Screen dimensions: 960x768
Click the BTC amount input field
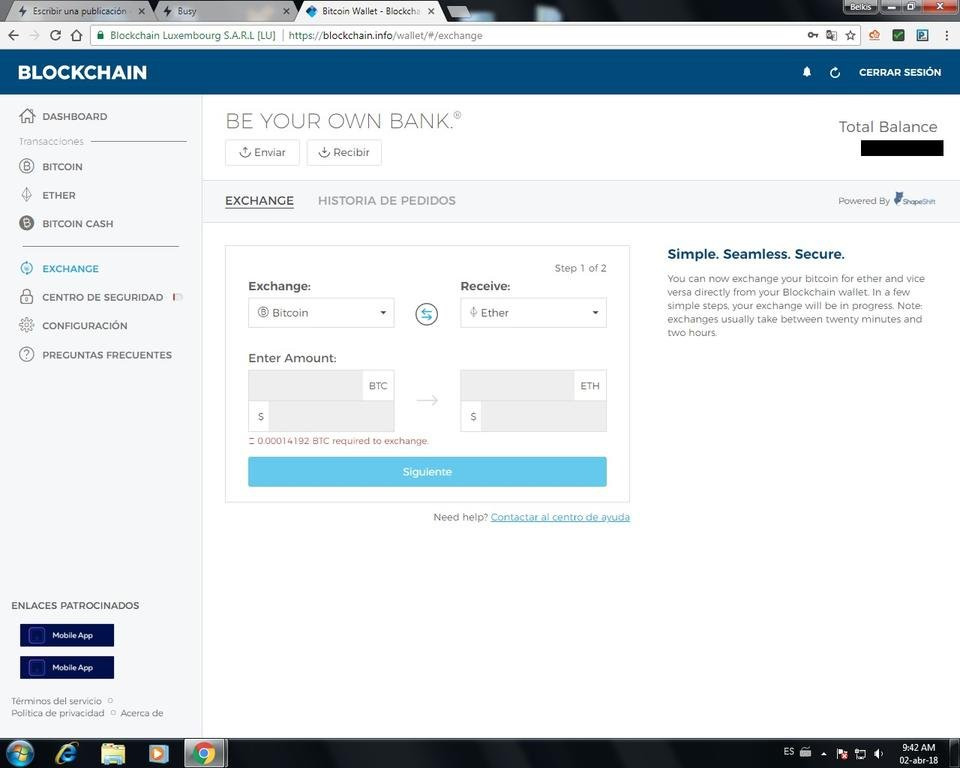coord(306,385)
